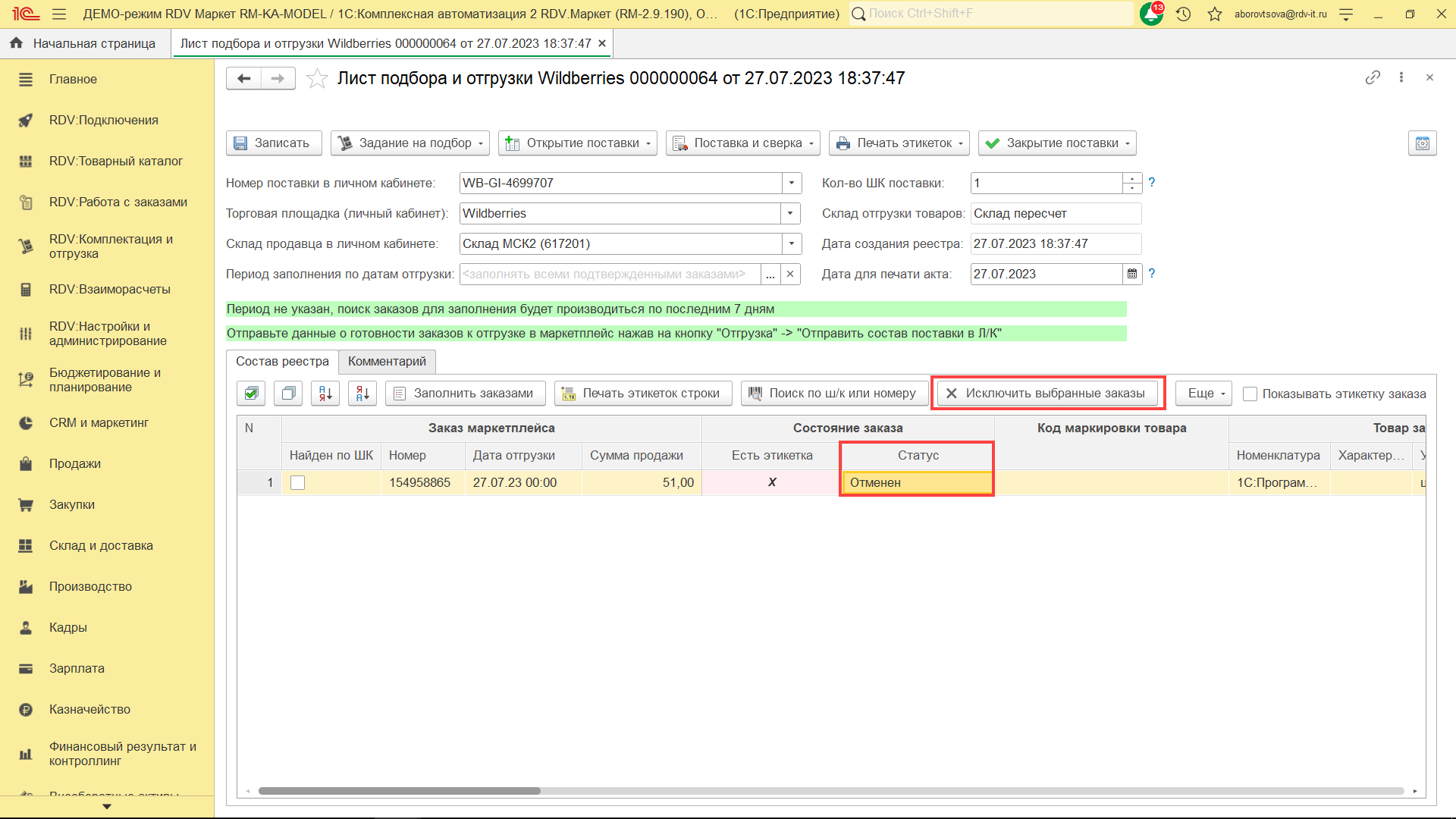Open the notifications bell icon
Screen dimensions: 1456x819
click(1150, 14)
